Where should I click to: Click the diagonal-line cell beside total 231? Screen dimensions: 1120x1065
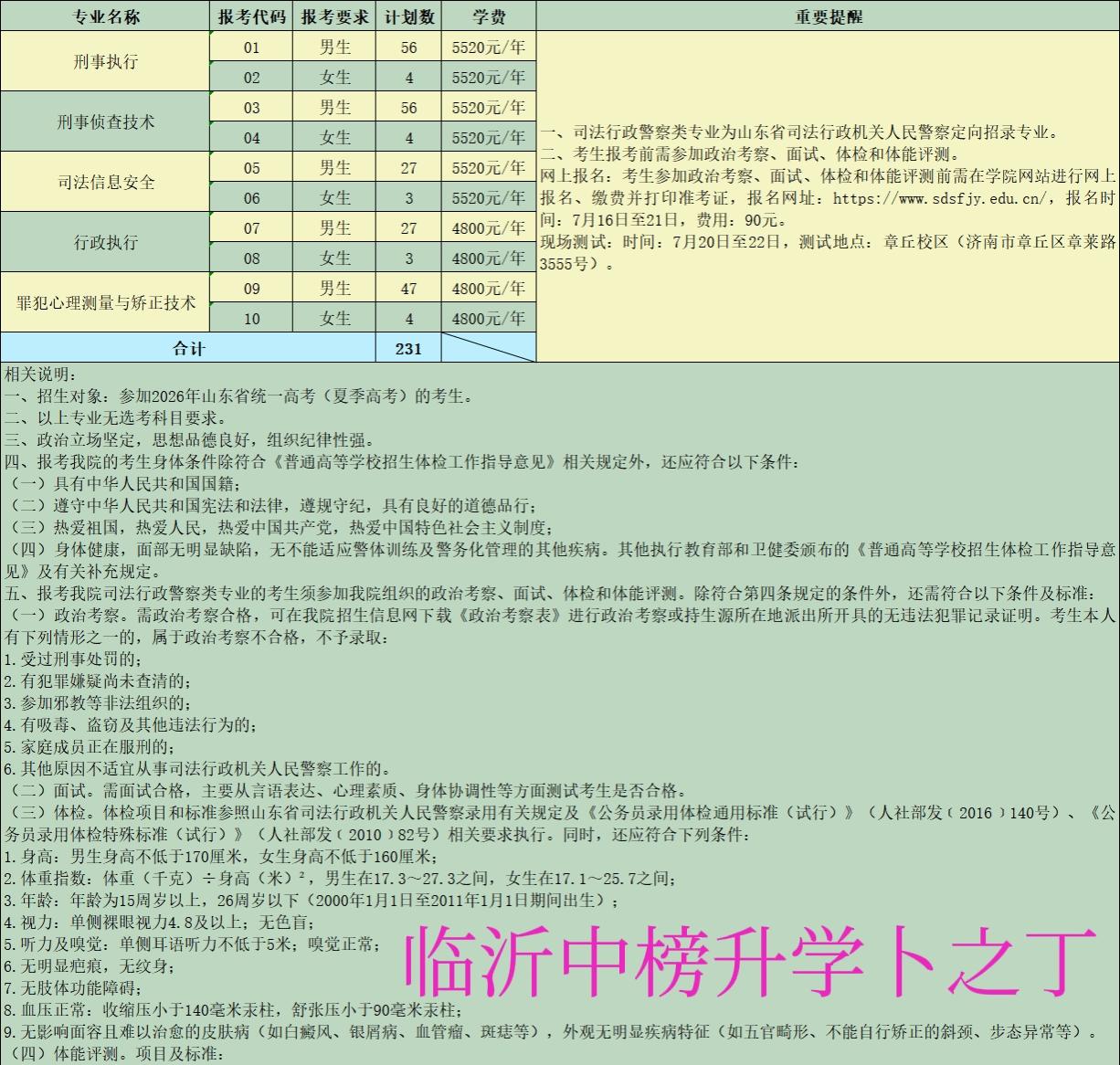(x=489, y=348)
